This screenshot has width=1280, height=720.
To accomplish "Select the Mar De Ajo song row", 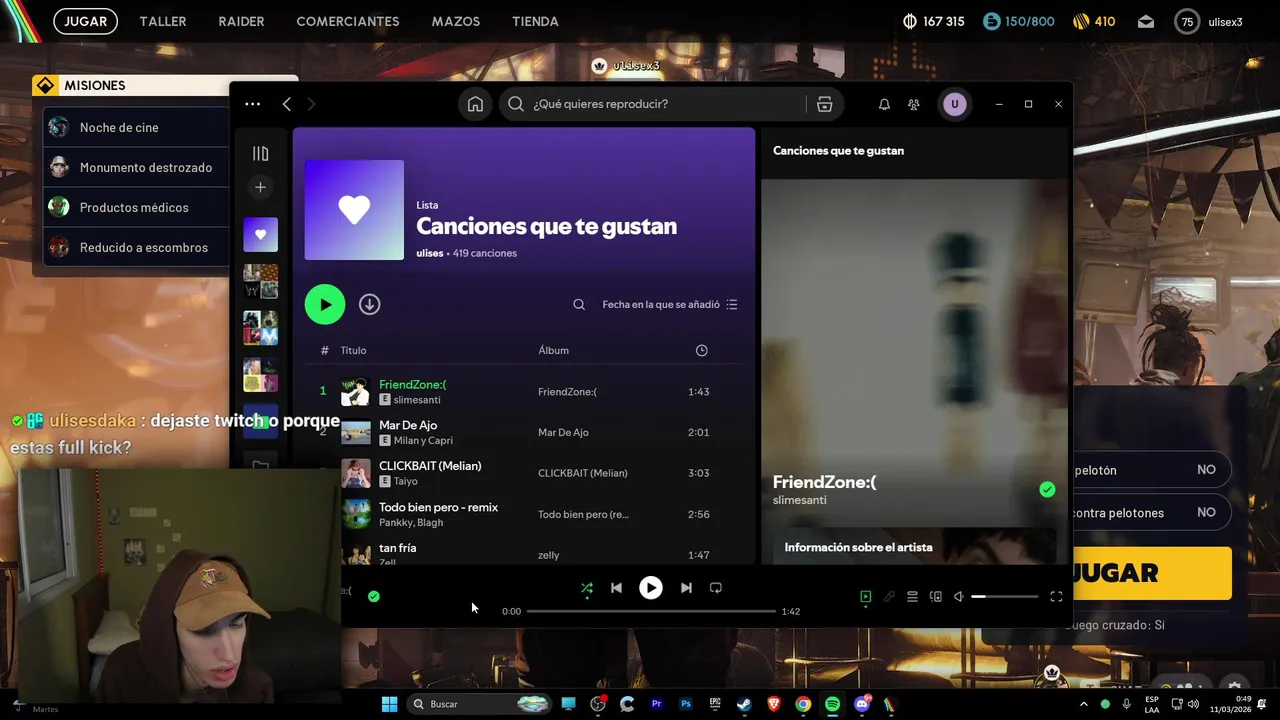I will [x=524, y=432].
